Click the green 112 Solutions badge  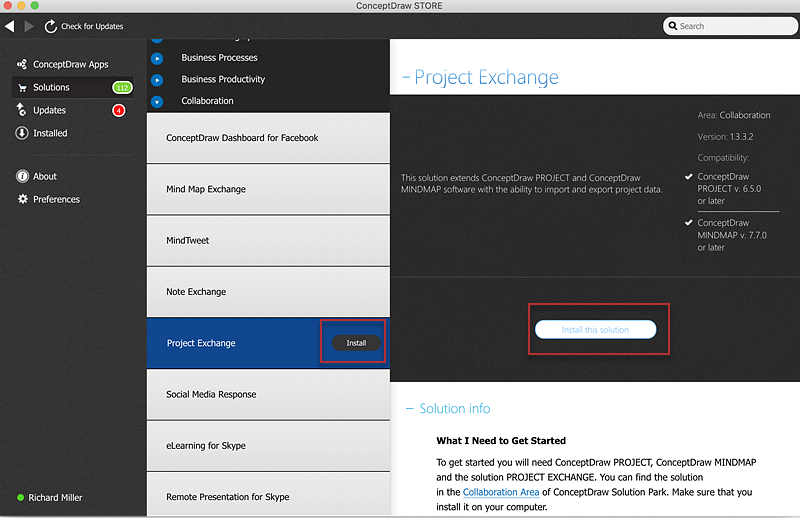(122, 88)
